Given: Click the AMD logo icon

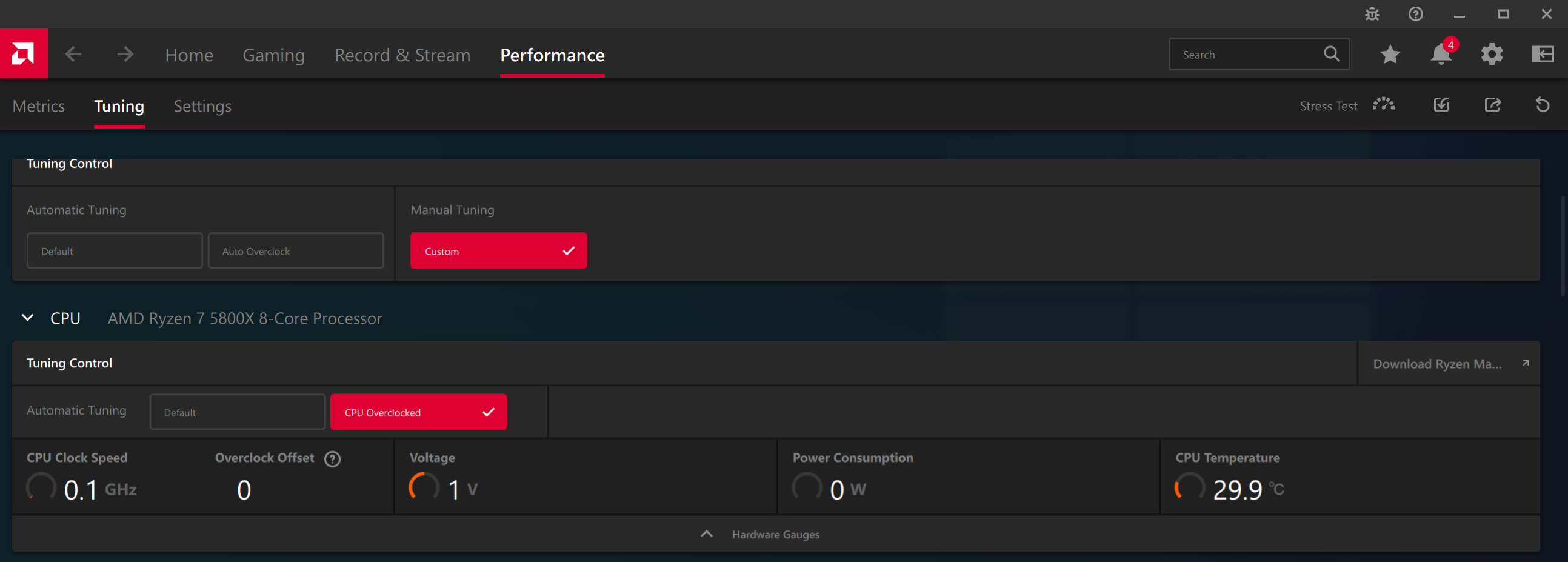Looking at the screenshot, I should pos(24,54).
